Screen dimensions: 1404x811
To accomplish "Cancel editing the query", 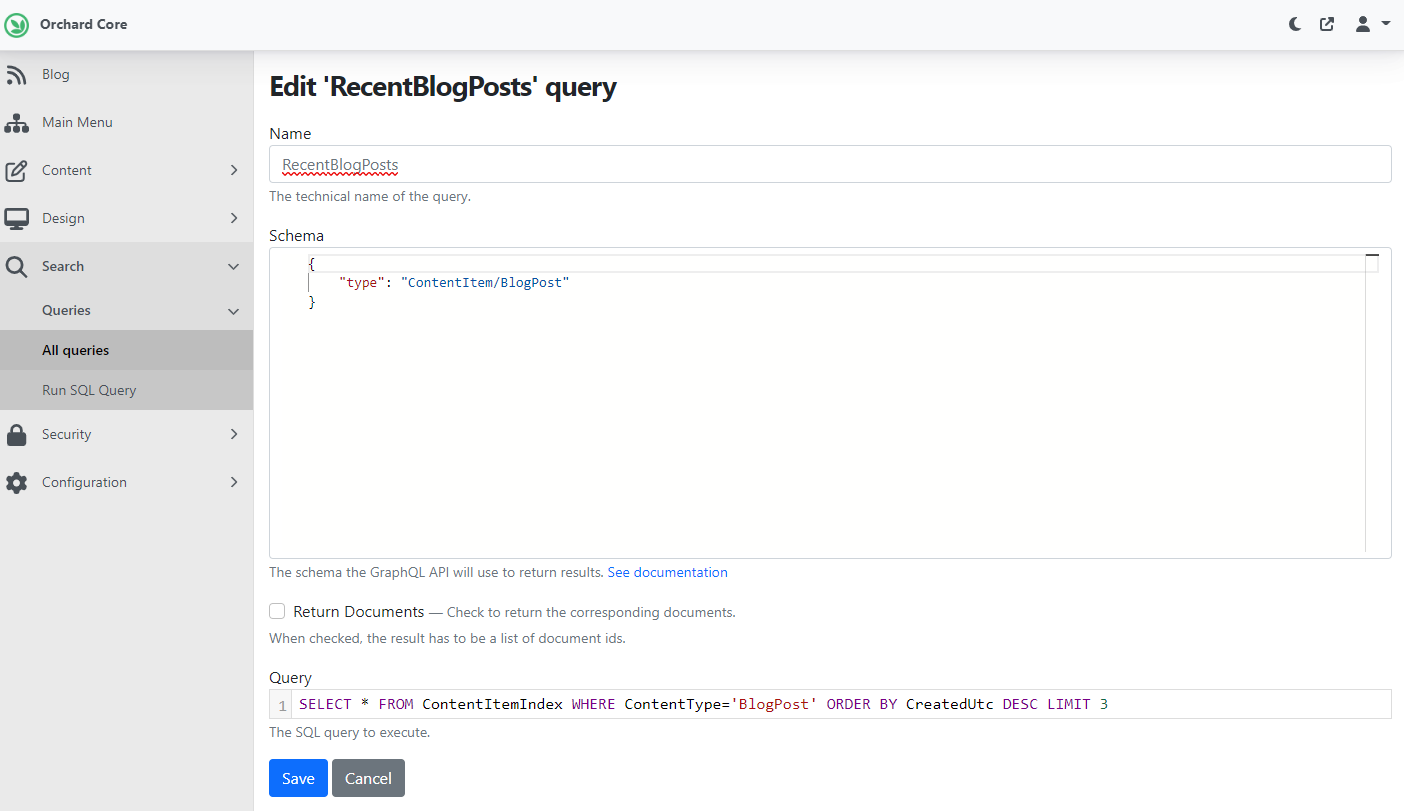I will pyautogui.click(x=368, y=778).
